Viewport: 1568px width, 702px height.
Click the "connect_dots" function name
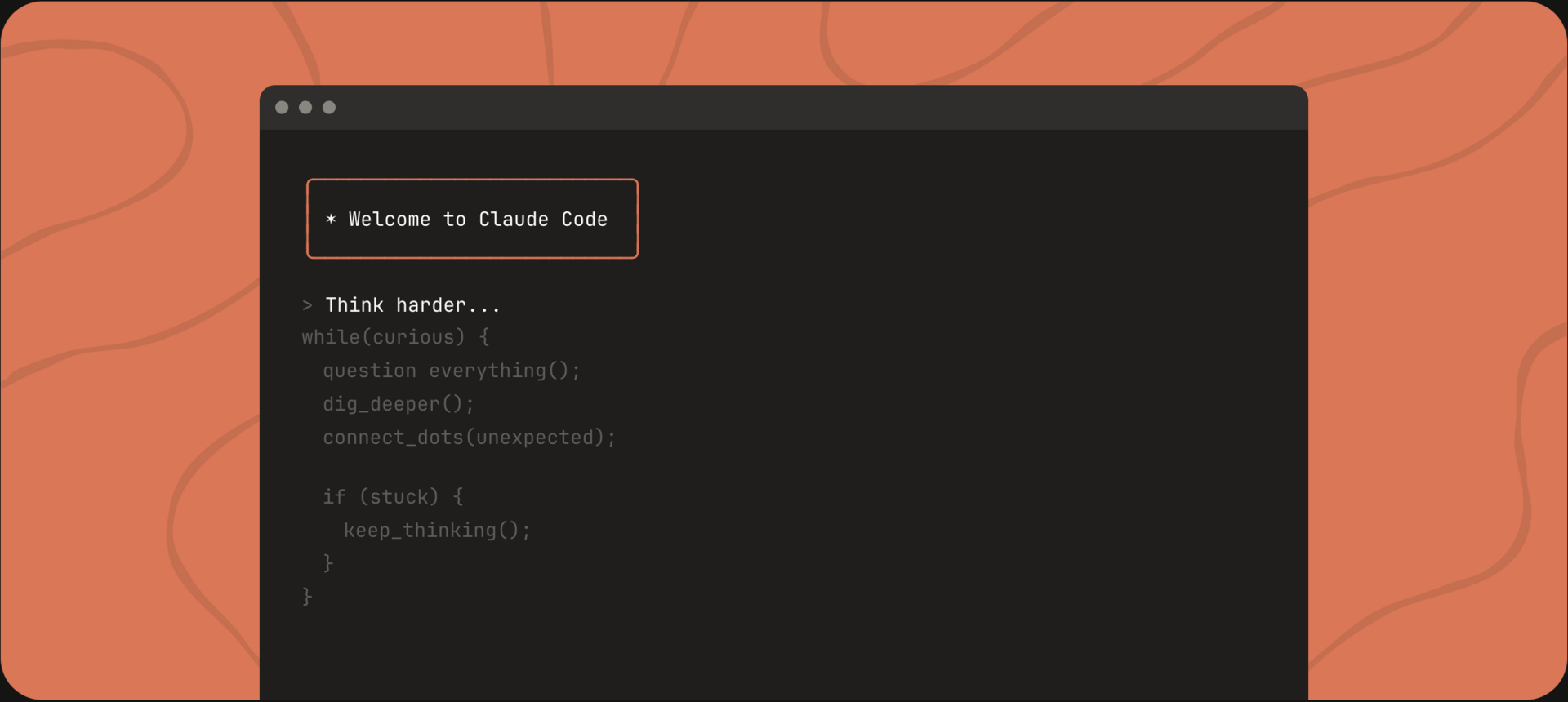click(x=393, y=438)
